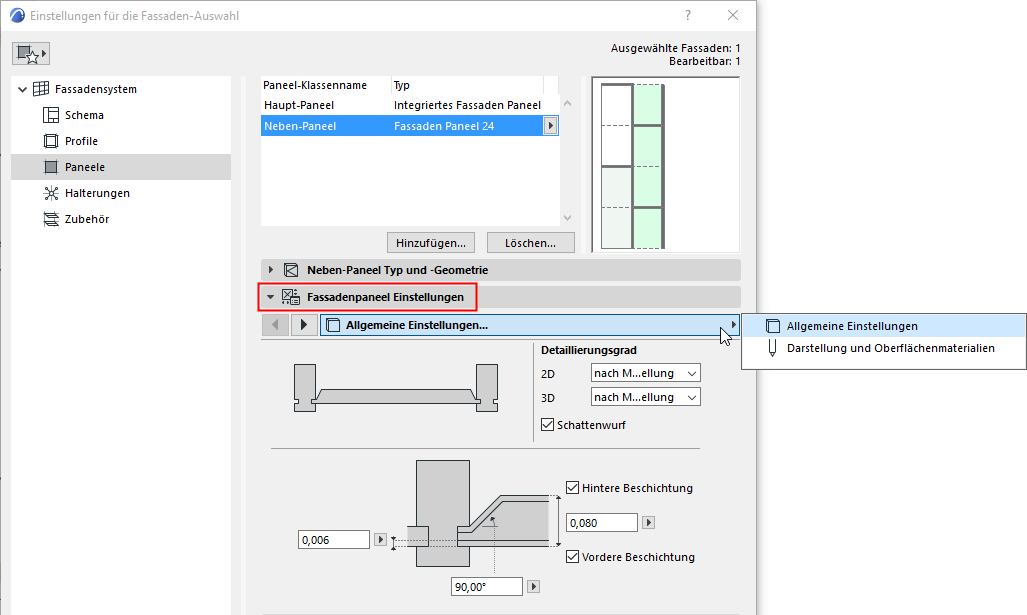1027x615 pixels.
Task: Click the Löschen button
Action: pos(530,242)
